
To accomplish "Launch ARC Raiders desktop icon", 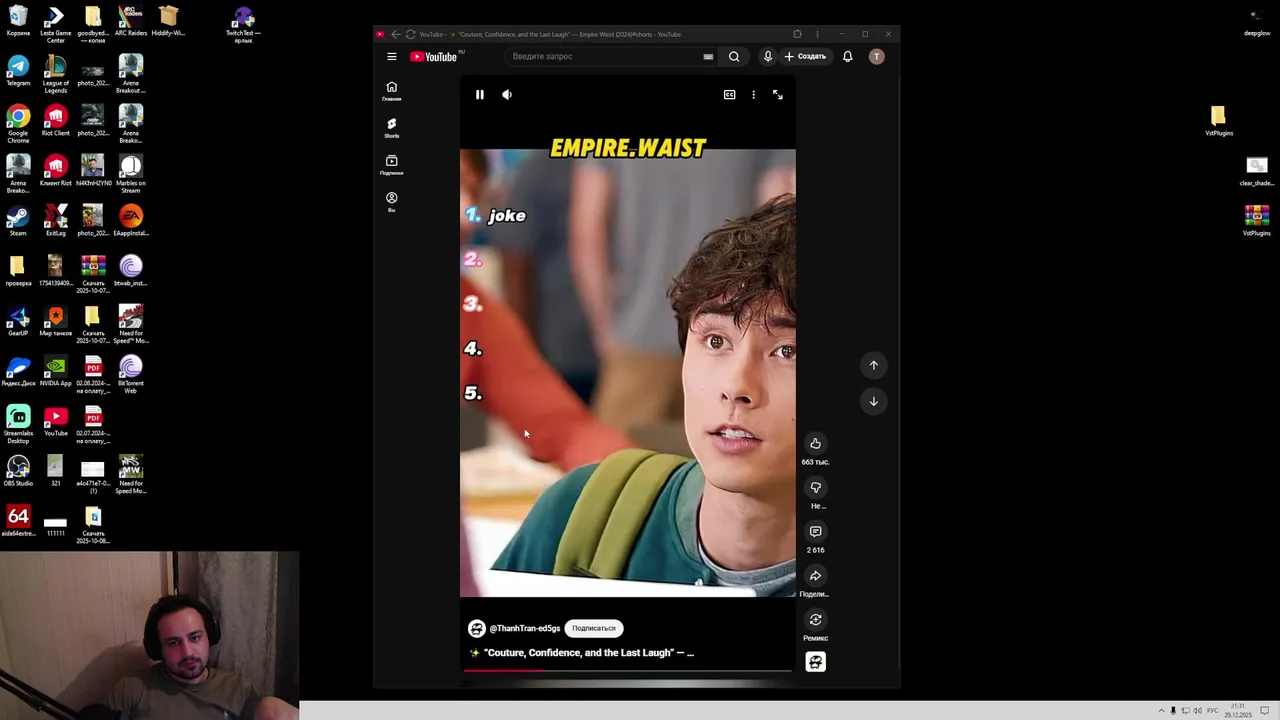I will coord(131,22).
